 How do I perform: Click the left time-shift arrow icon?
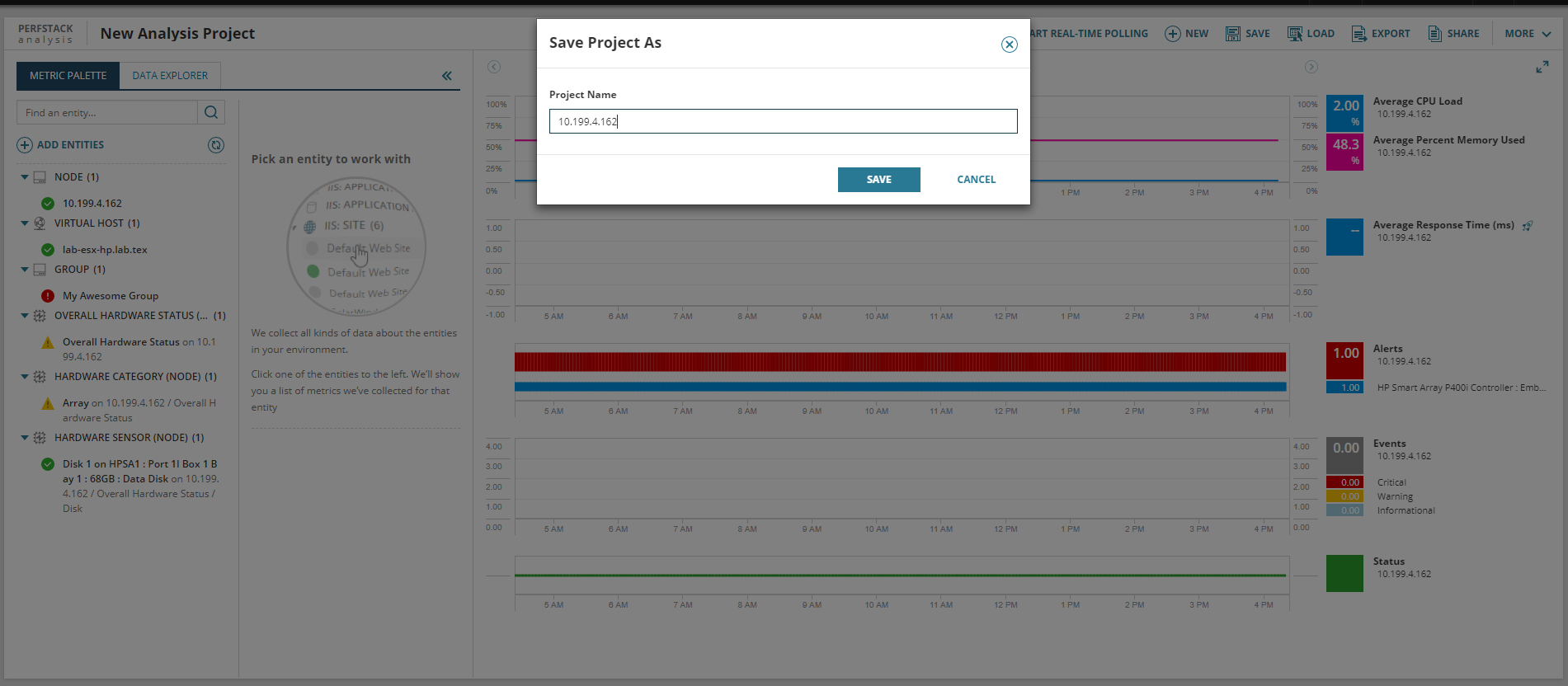494,67
